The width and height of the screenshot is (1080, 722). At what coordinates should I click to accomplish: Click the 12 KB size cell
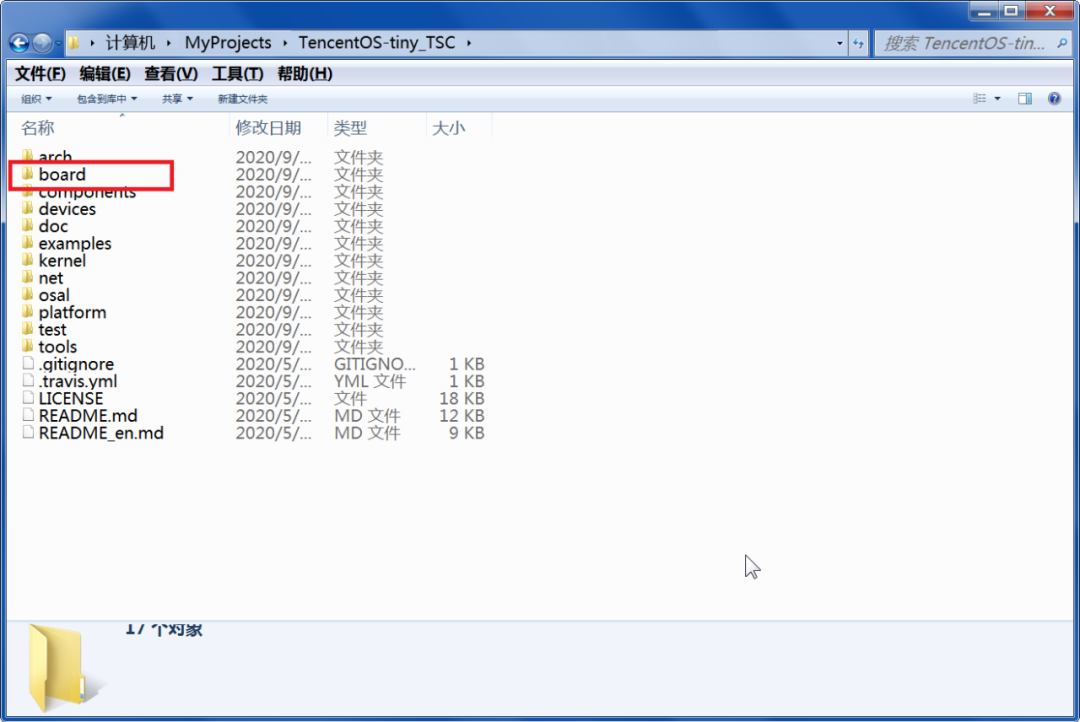point(462,415)
